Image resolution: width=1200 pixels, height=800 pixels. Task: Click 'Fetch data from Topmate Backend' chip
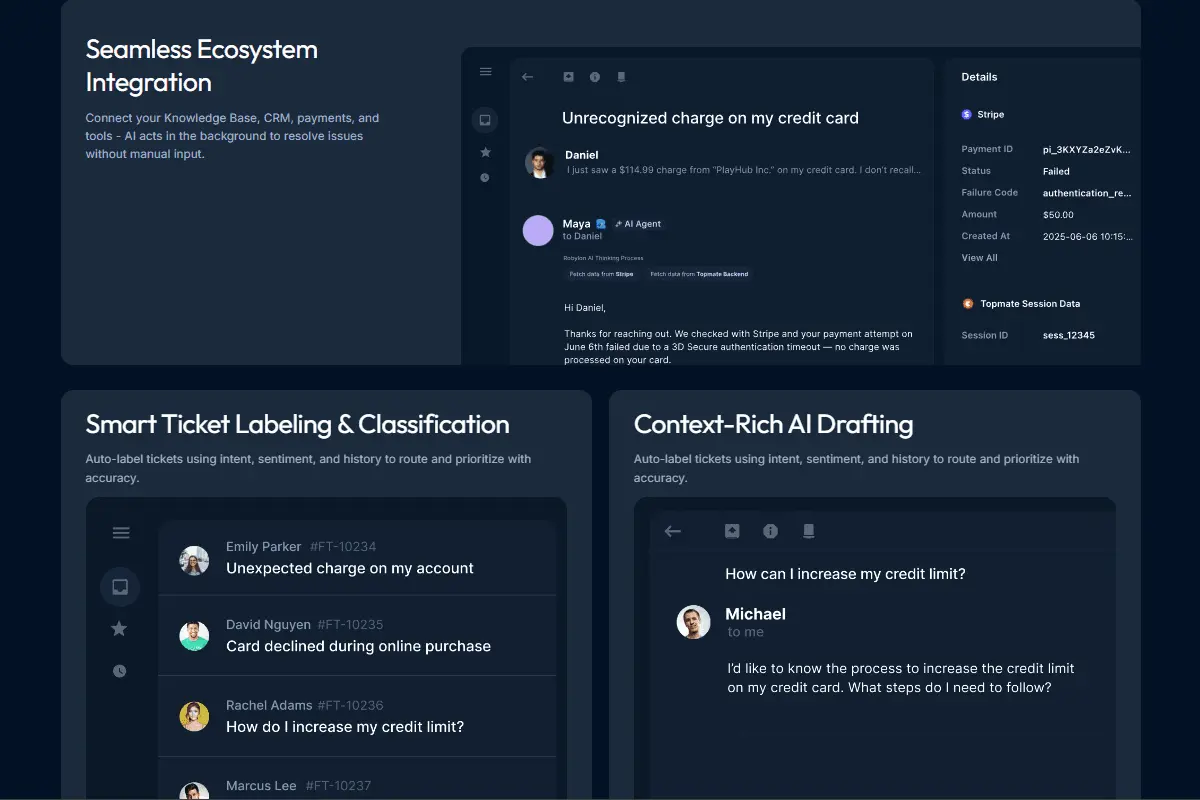coord(699,274)
